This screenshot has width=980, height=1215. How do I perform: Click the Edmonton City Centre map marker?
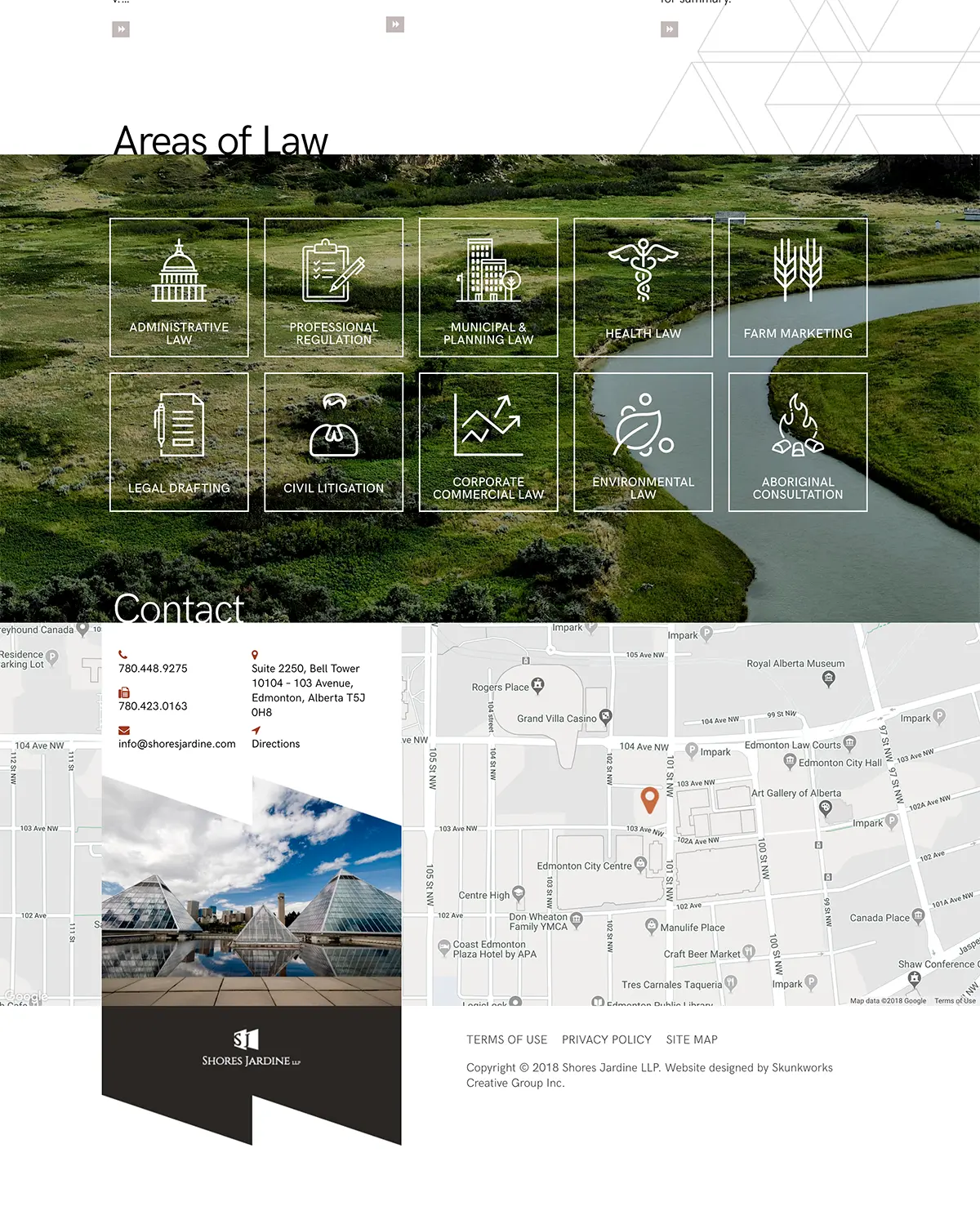click(x=640, y=864)
